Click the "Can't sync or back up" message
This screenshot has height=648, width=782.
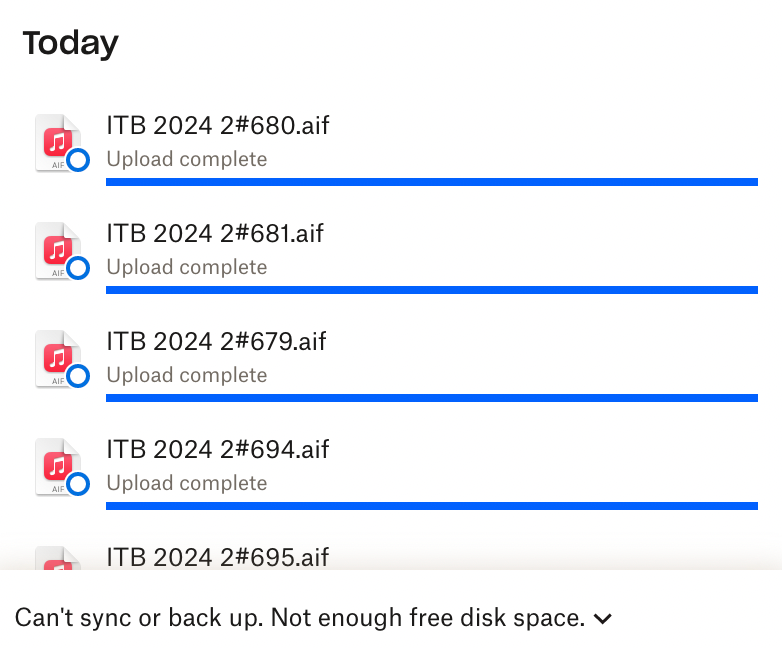pyautogui.click(x=299, y=618)
